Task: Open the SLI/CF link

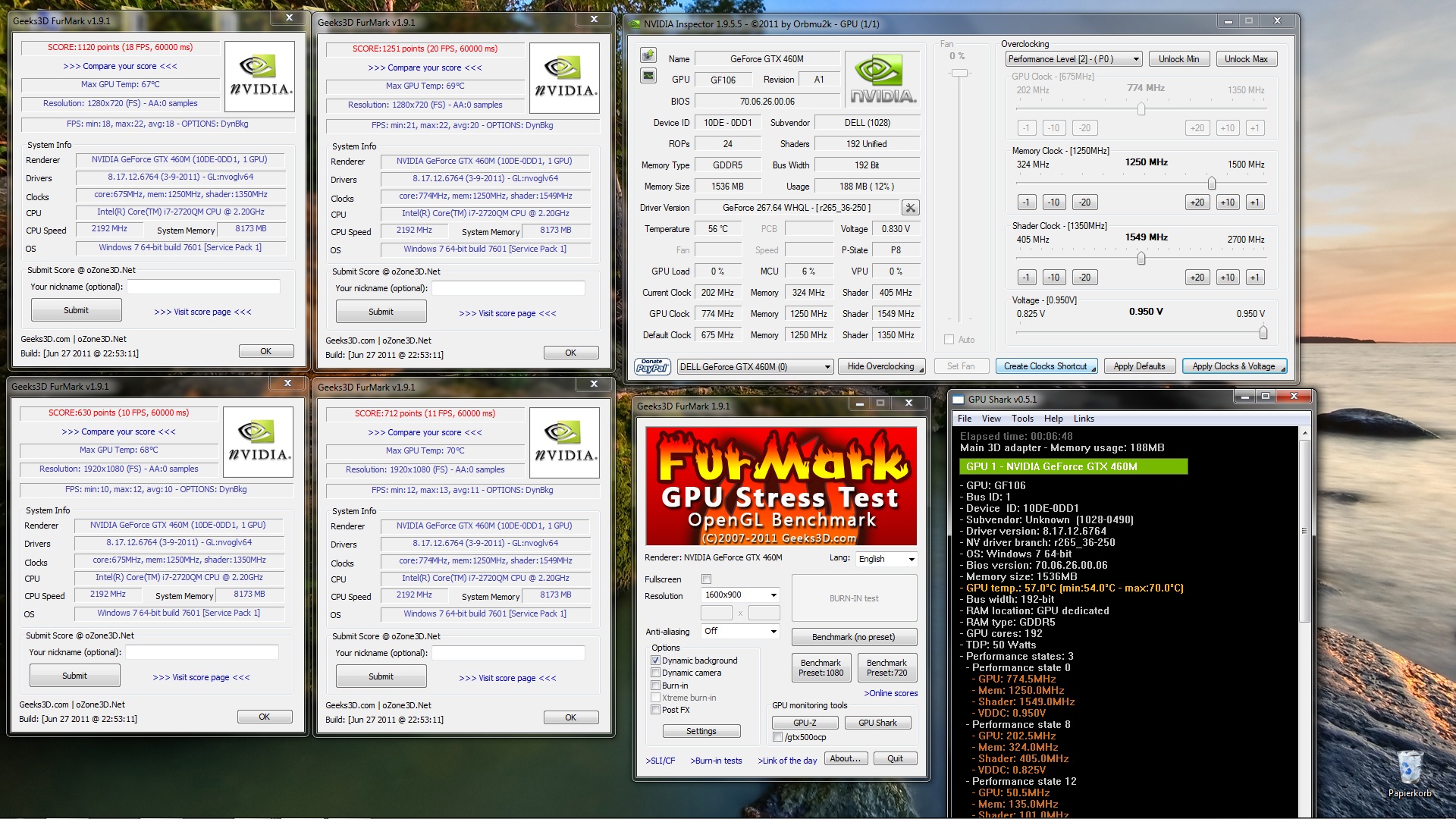Action: pos(661,761)
